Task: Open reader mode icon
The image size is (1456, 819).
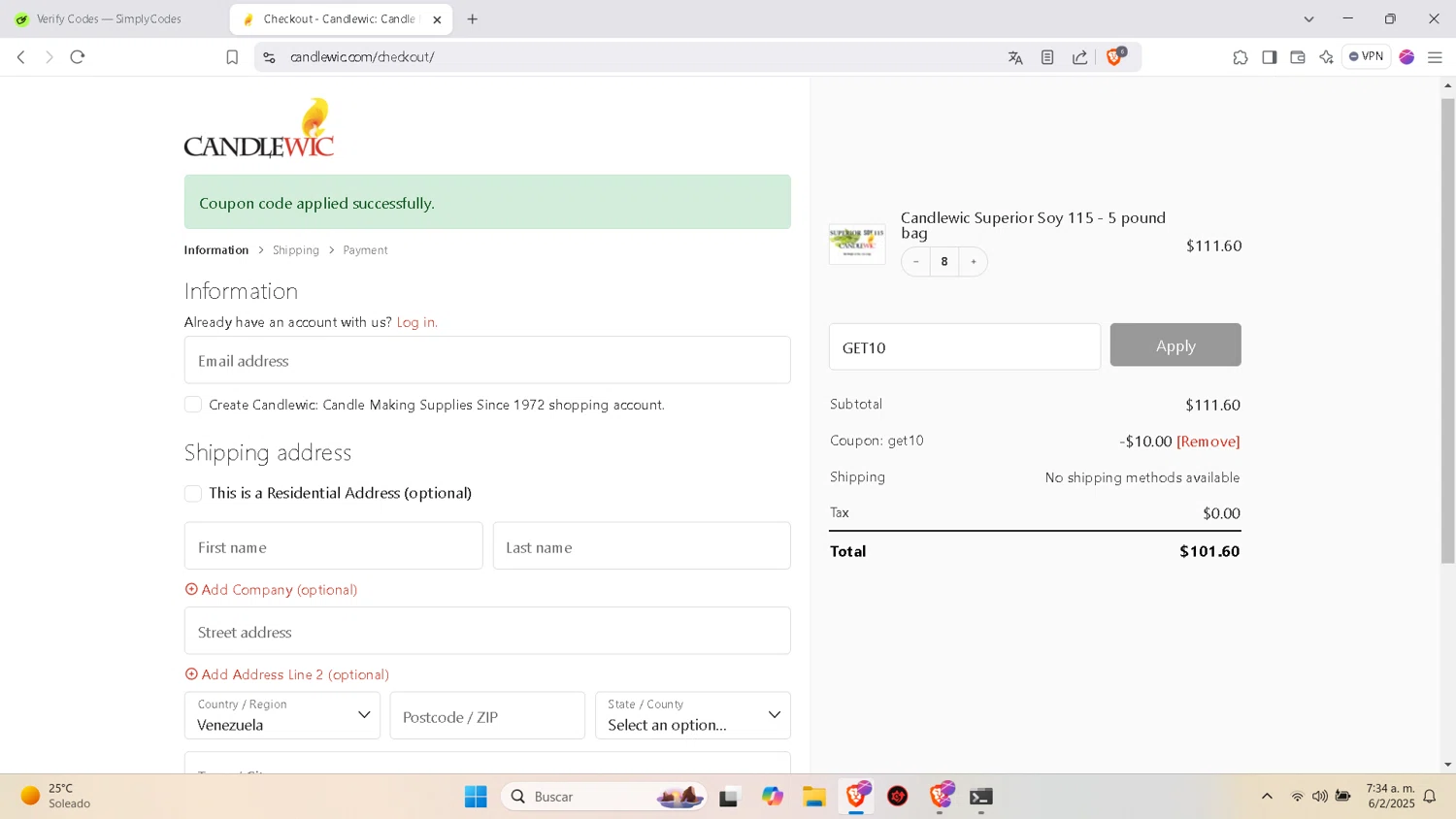Action: tap(1047, 57)
